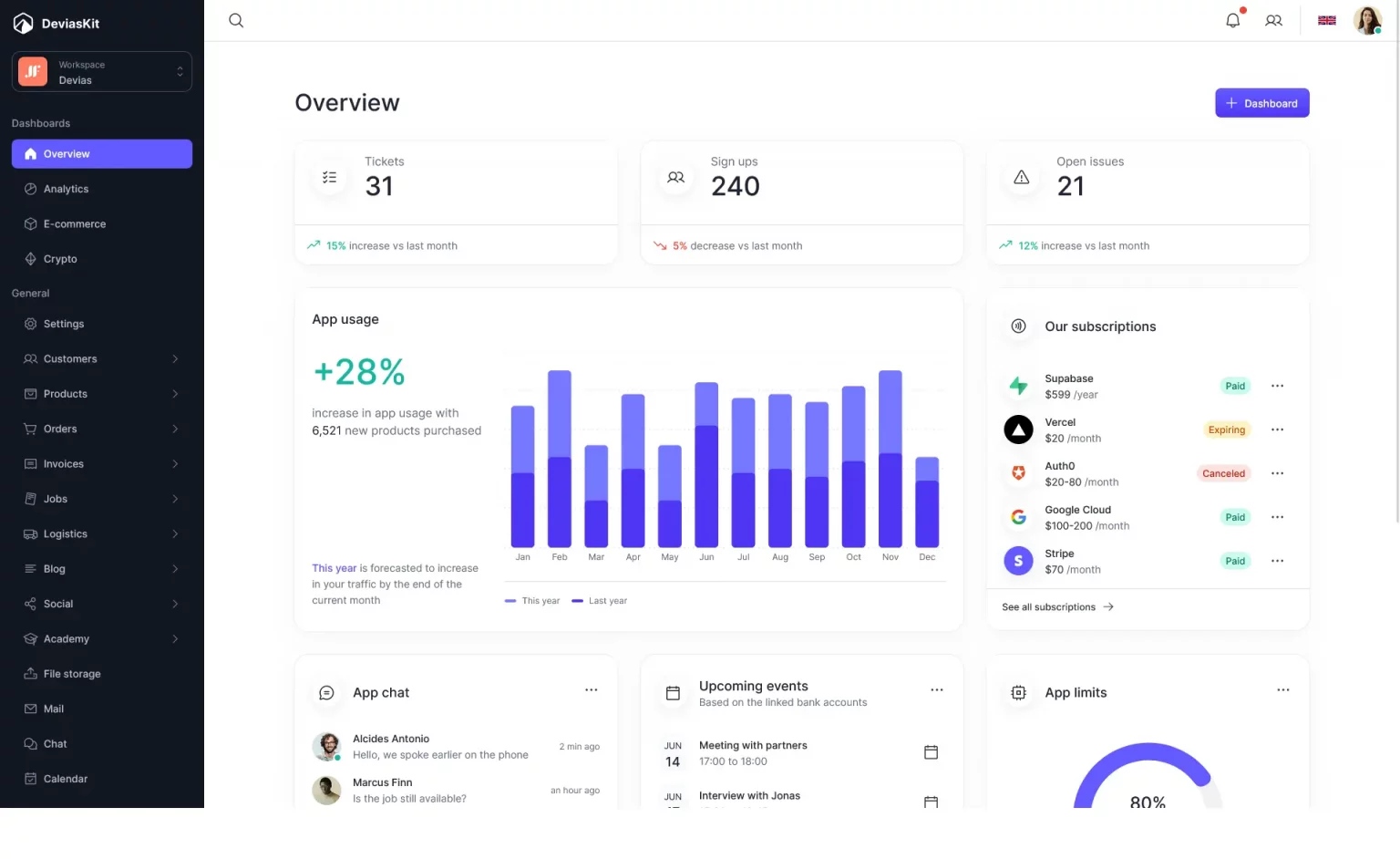Viewport: 1400px width, 859px height.
Task: Open the App chat options menu
Action: [591, 690]
